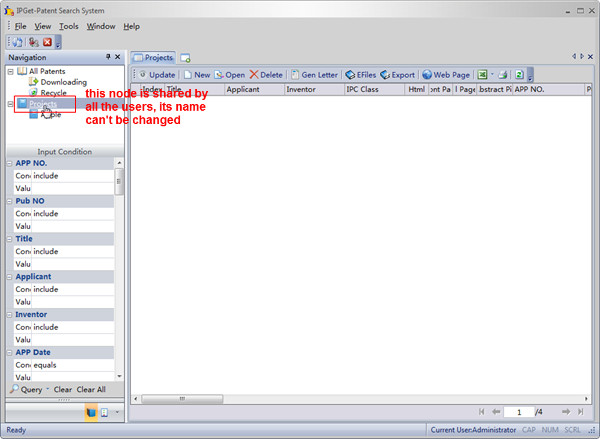Click EFiles toolbar button
The image size is (600, 439).
(361, 75)
